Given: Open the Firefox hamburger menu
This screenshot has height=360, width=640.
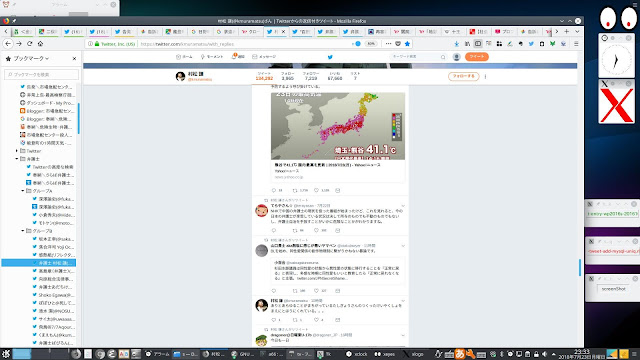Looking at the screenshot, I should (576, 44).
